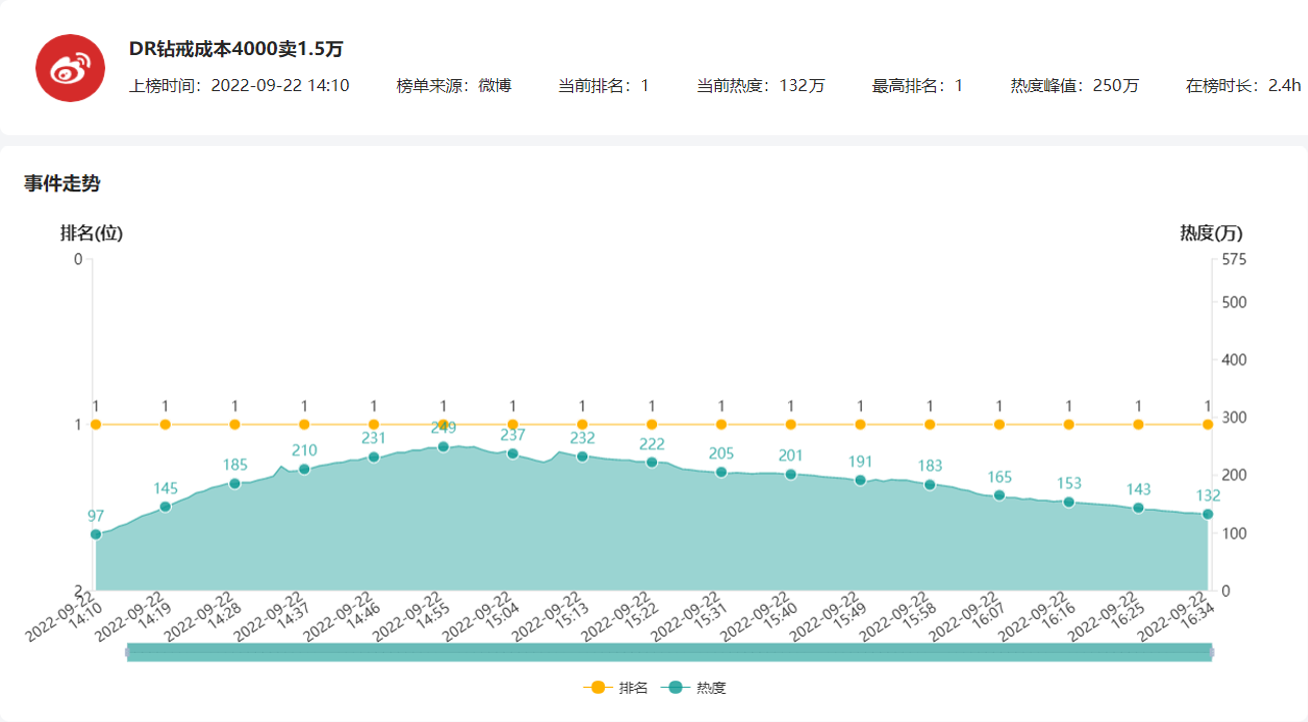Screen dimensions: 1308x722
Task: Select the 210 heat point at 14:37
Action: pos(304,469)
